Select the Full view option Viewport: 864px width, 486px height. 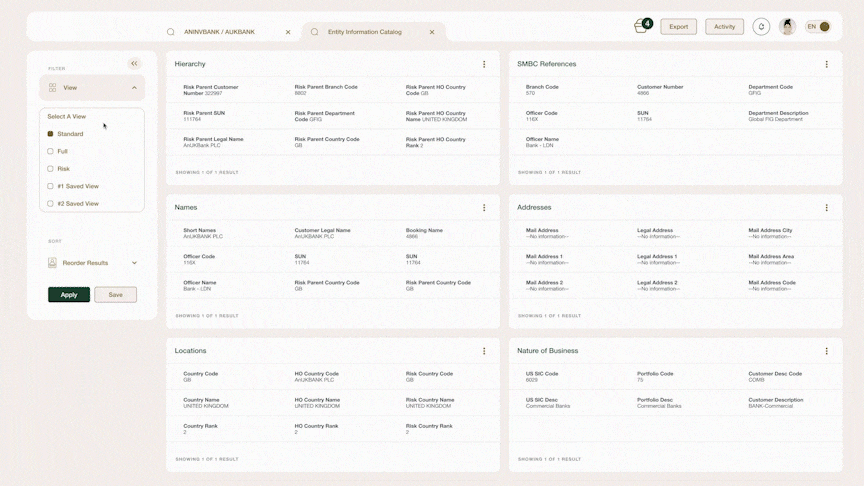pyautogui.click(x=57, y=151)
